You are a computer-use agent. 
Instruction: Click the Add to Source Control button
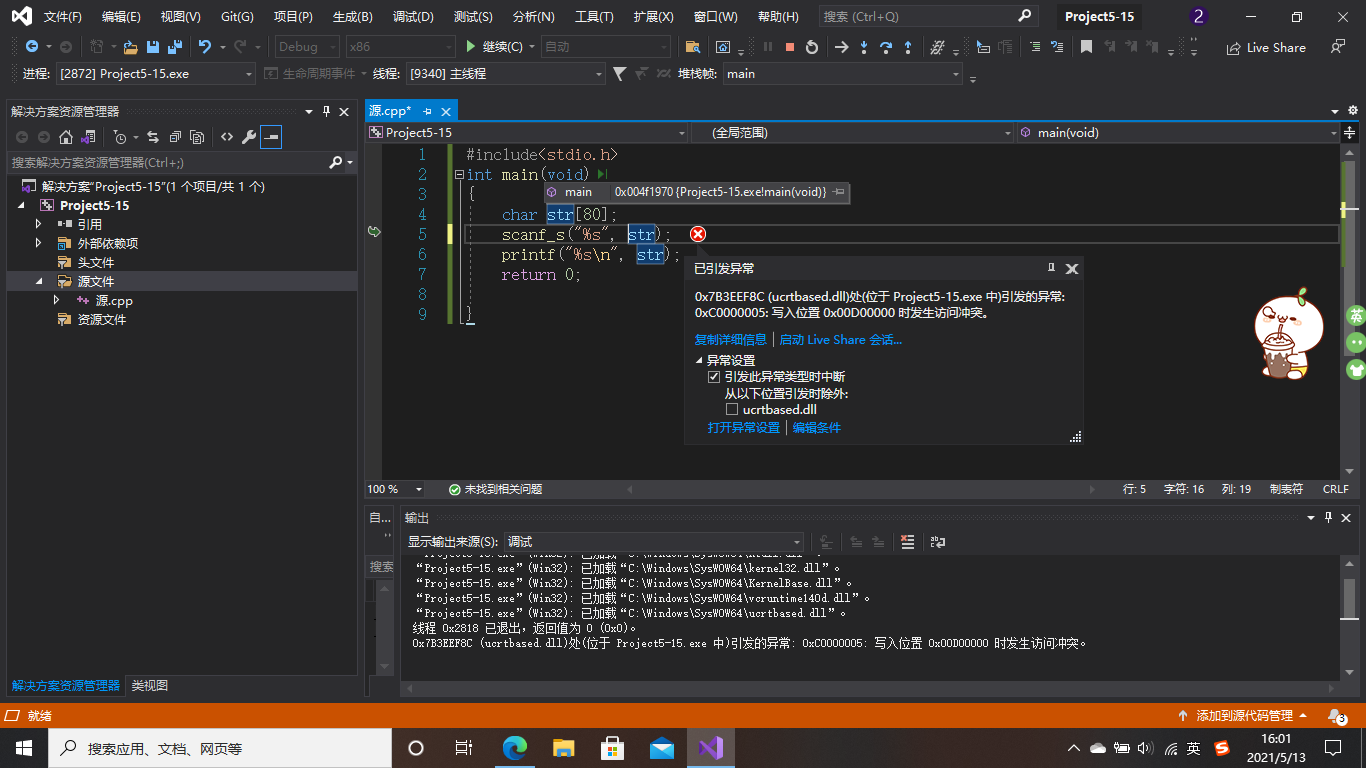tap(1245, 716)
